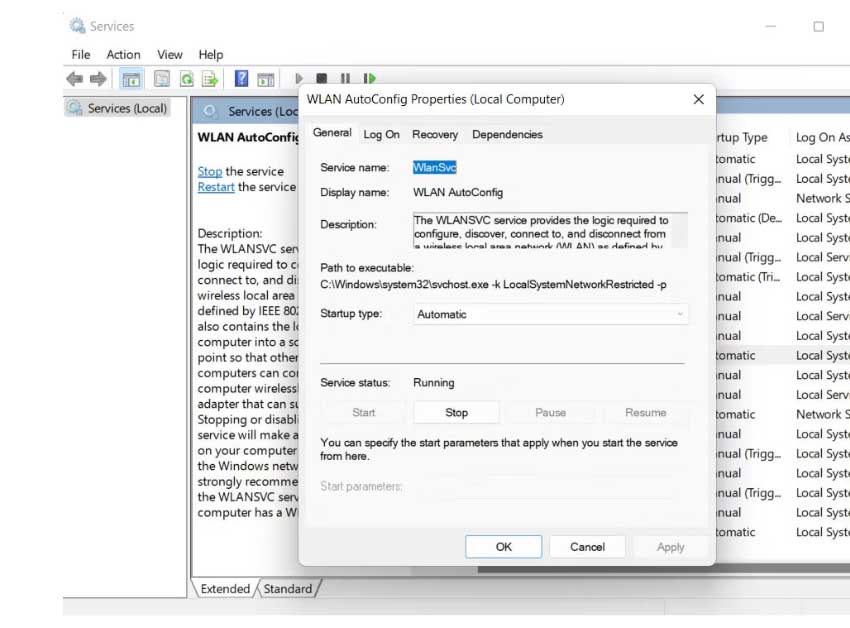Click the Pause button in the dialog
850x628 pixels.
(x=550, y=413)
